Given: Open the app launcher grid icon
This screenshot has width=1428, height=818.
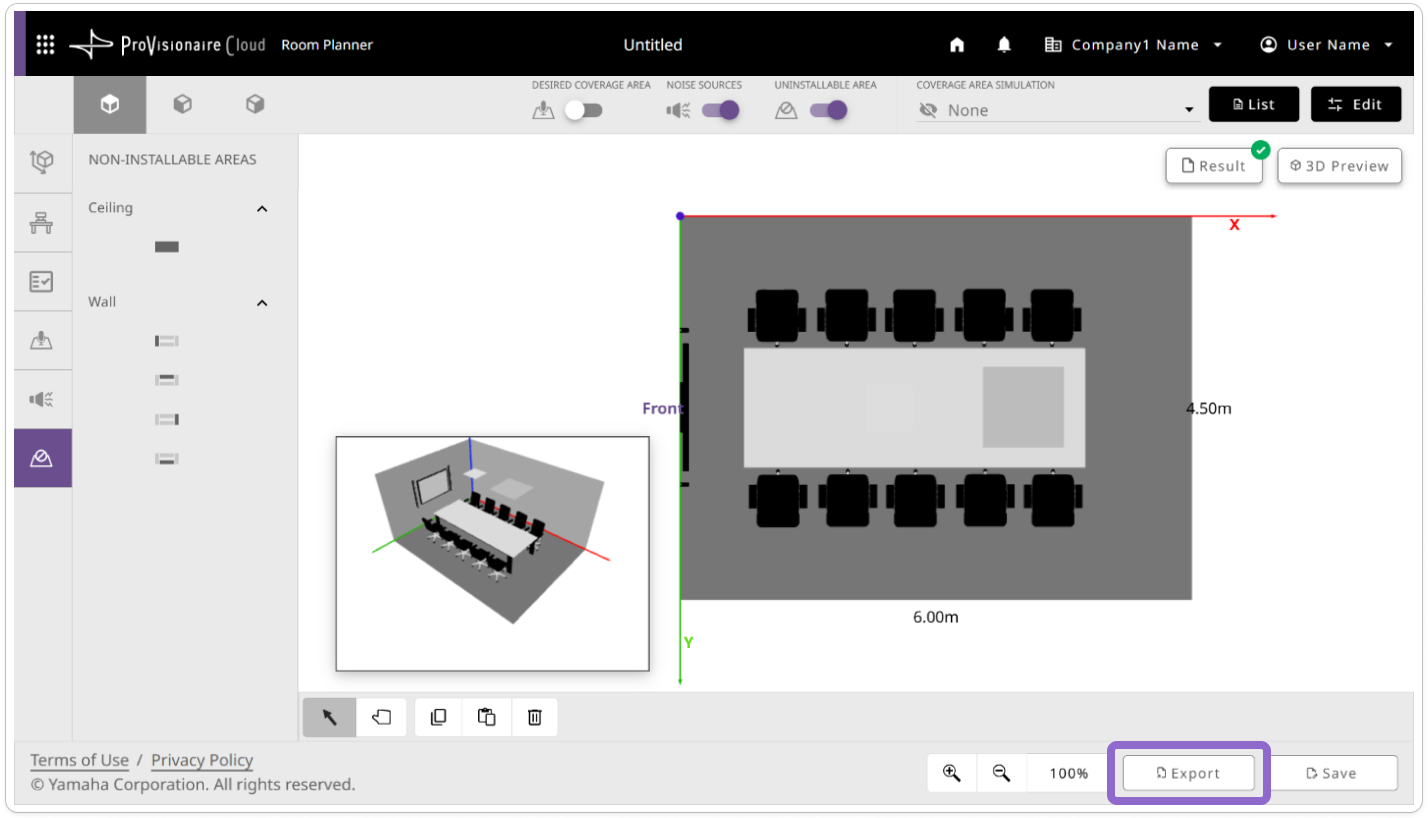Looking at the screenshot, I should click(45, 45).
